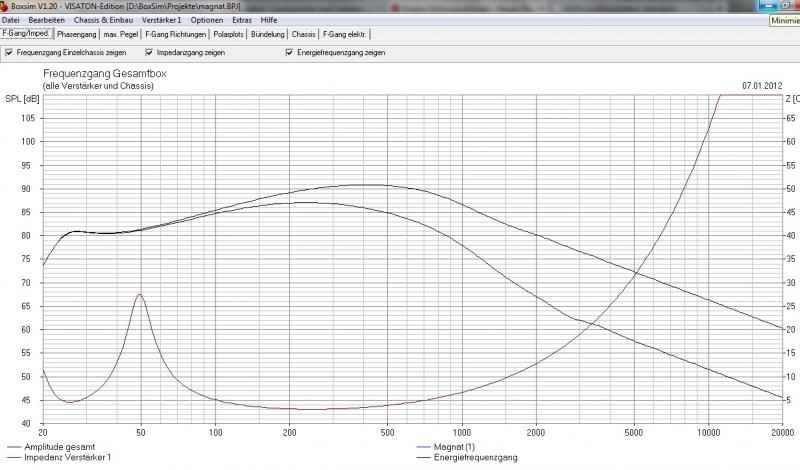Viewport: 800px width, 470px height.
Task: Disable 'Energiefrequenzgang zeigen' checkbox
Action: (289, 52)
